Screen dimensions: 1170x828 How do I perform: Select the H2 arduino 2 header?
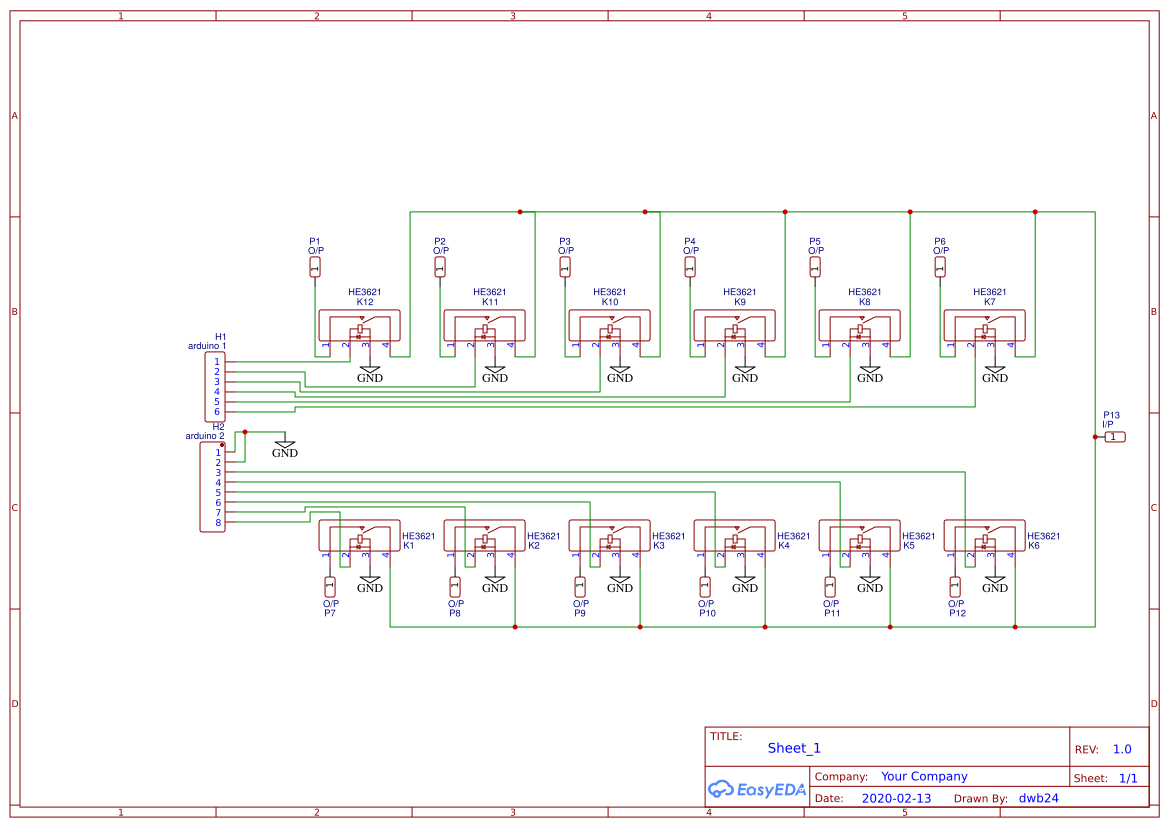(x=212, y=487)
